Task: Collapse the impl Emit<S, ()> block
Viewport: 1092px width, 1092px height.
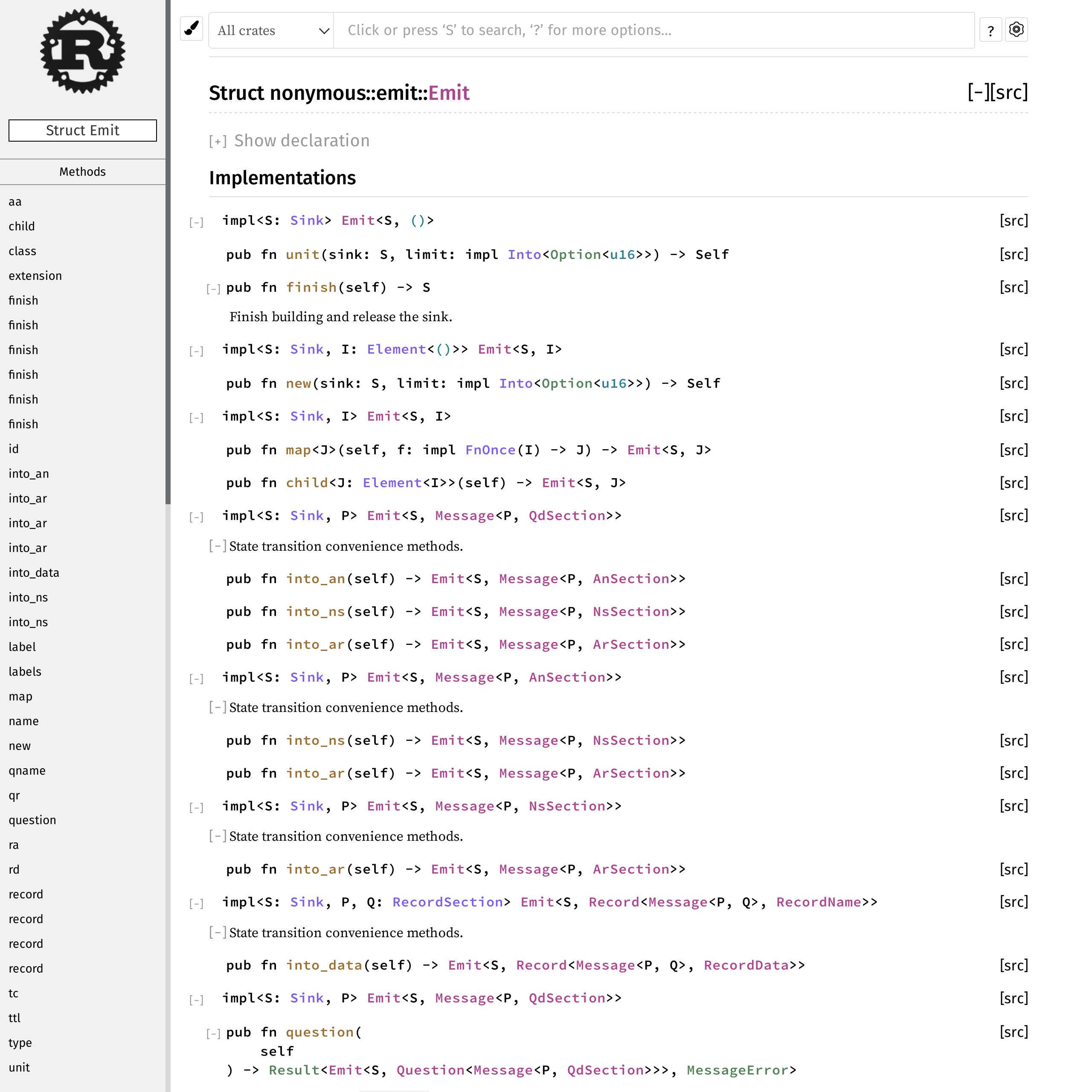Action: coord(196,222)
